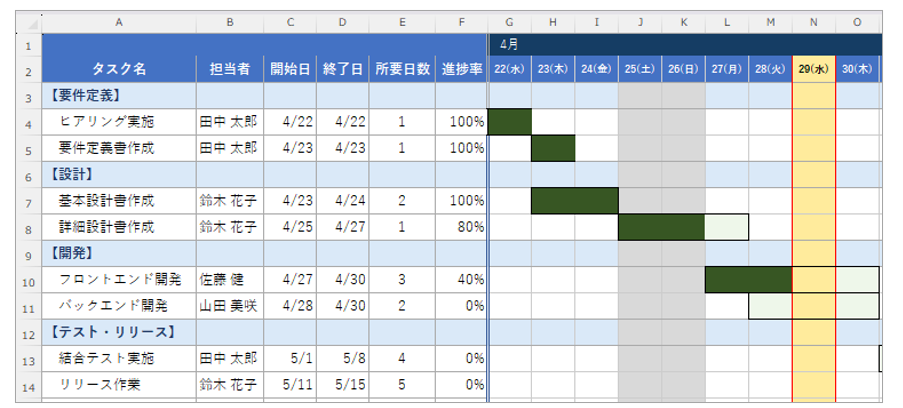Click the 【設計】 section row

[x=119, y=175]
